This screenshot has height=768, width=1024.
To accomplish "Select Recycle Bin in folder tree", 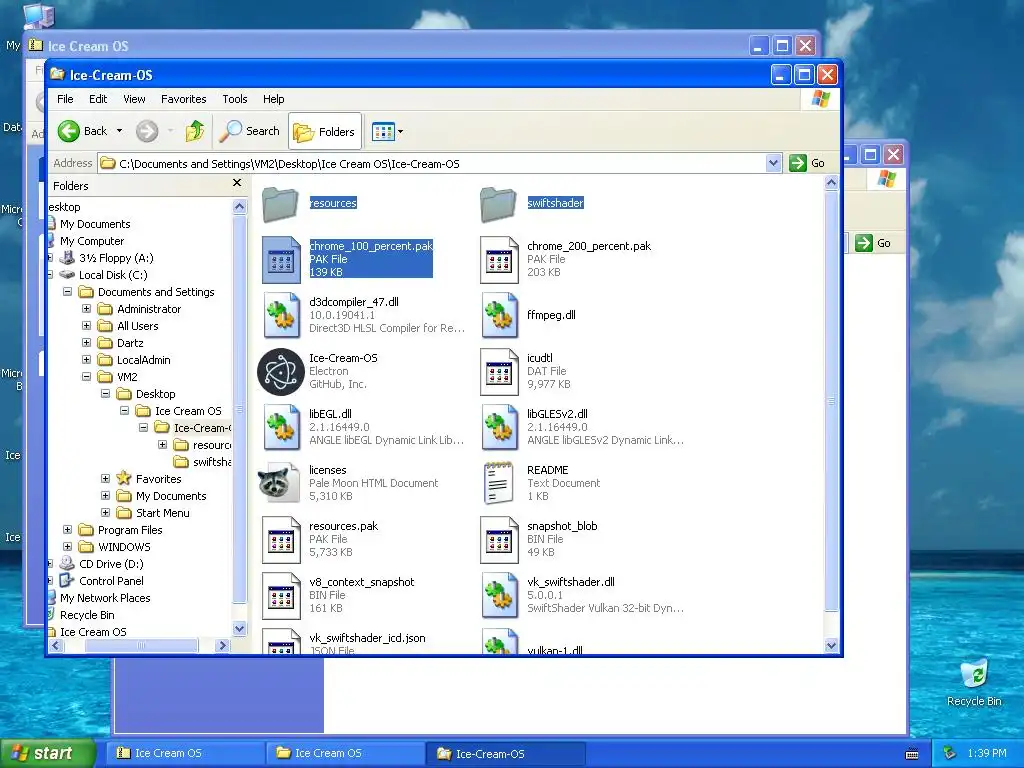I will [87, 615].
